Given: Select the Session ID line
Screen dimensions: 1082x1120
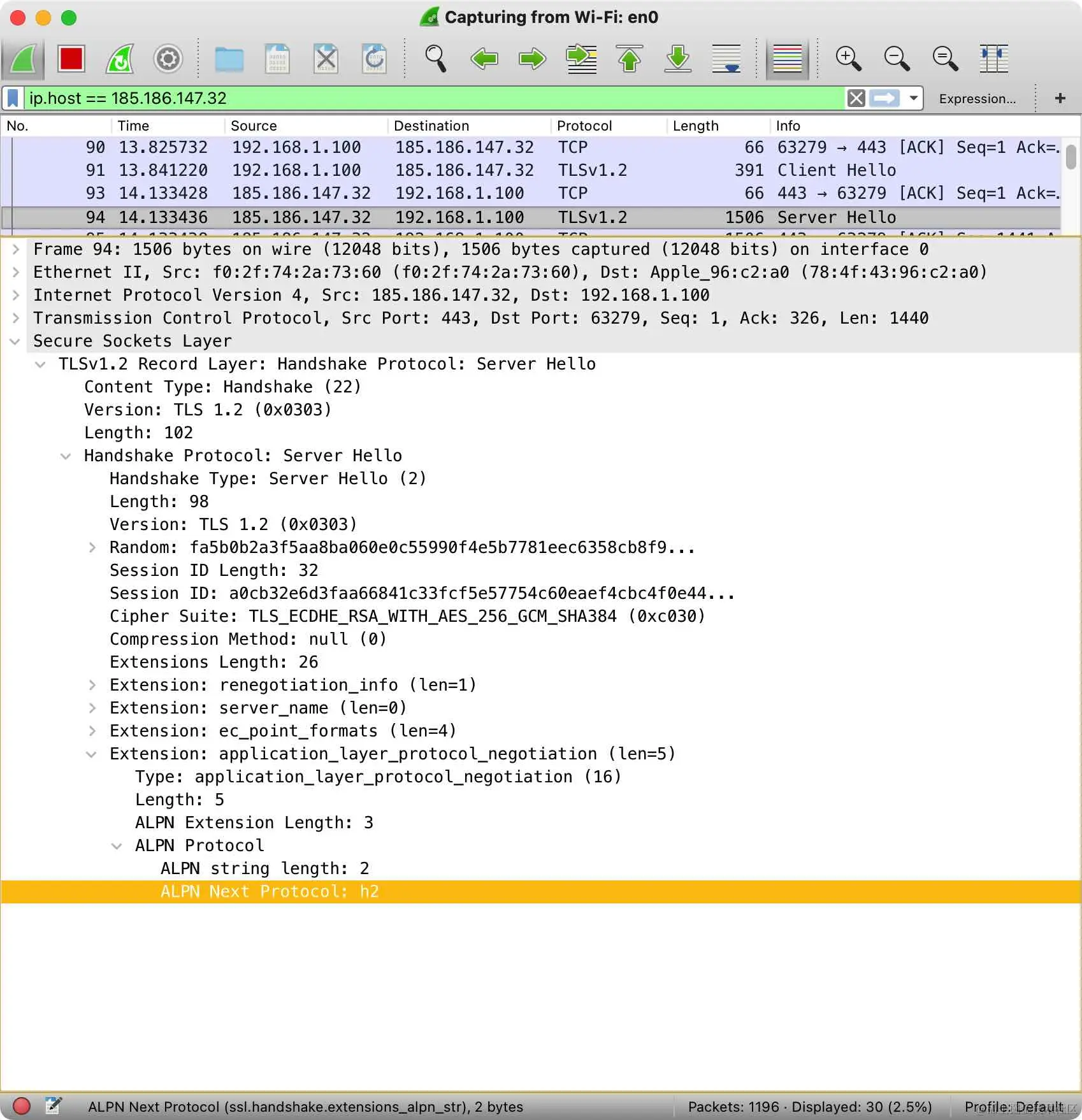Looking at the screenshot, I should pos(422,593).
